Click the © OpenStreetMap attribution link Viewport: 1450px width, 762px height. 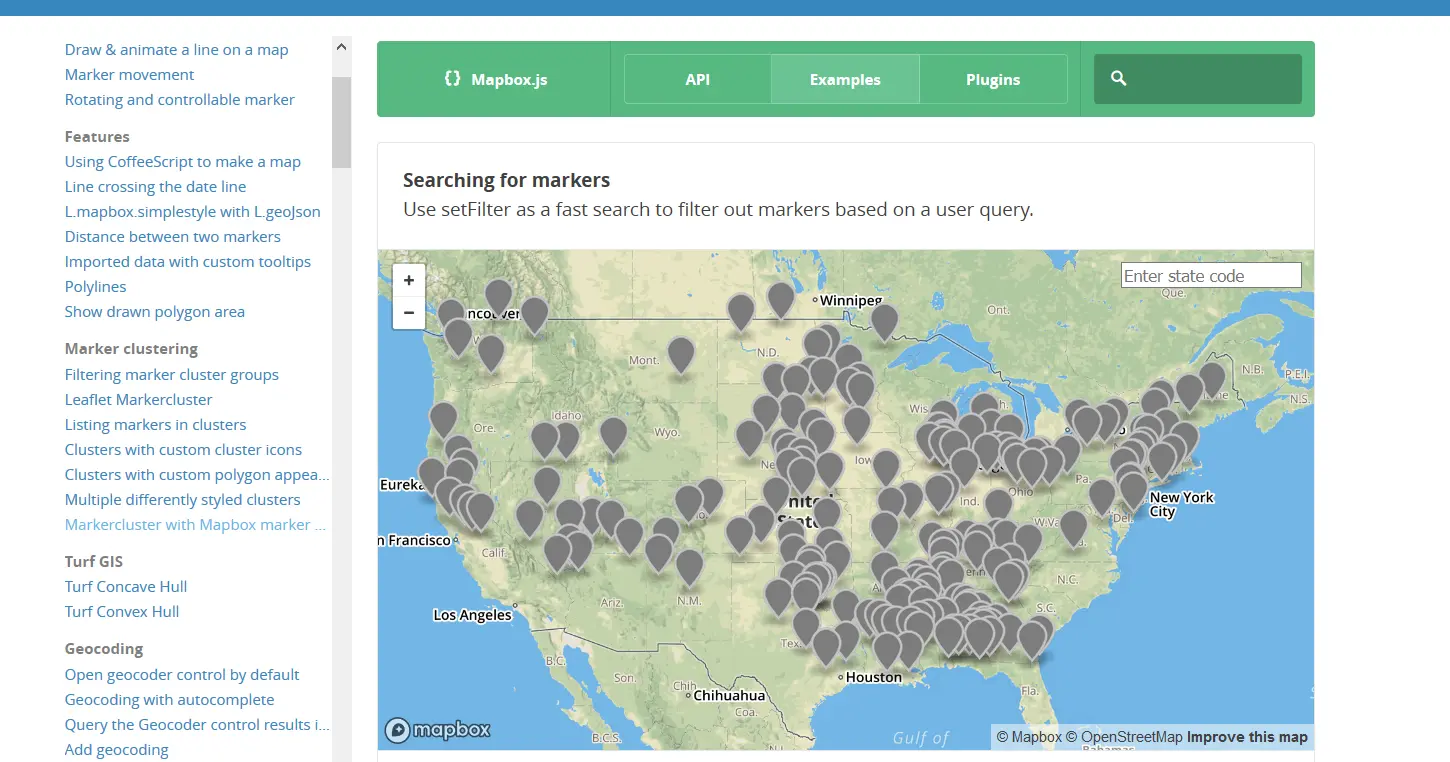click(1124, 737)
